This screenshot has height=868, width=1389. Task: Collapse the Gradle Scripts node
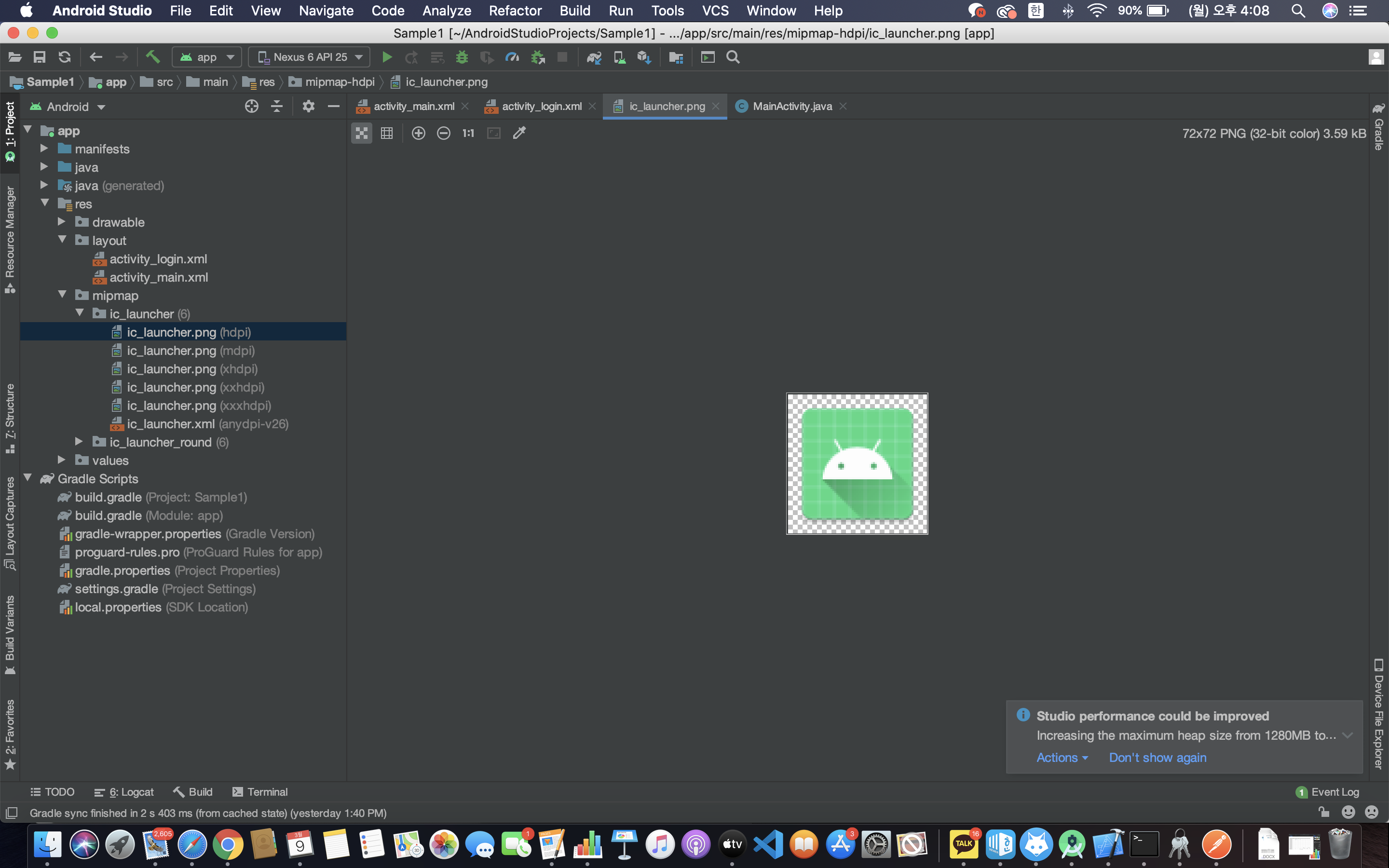[27, 478]
